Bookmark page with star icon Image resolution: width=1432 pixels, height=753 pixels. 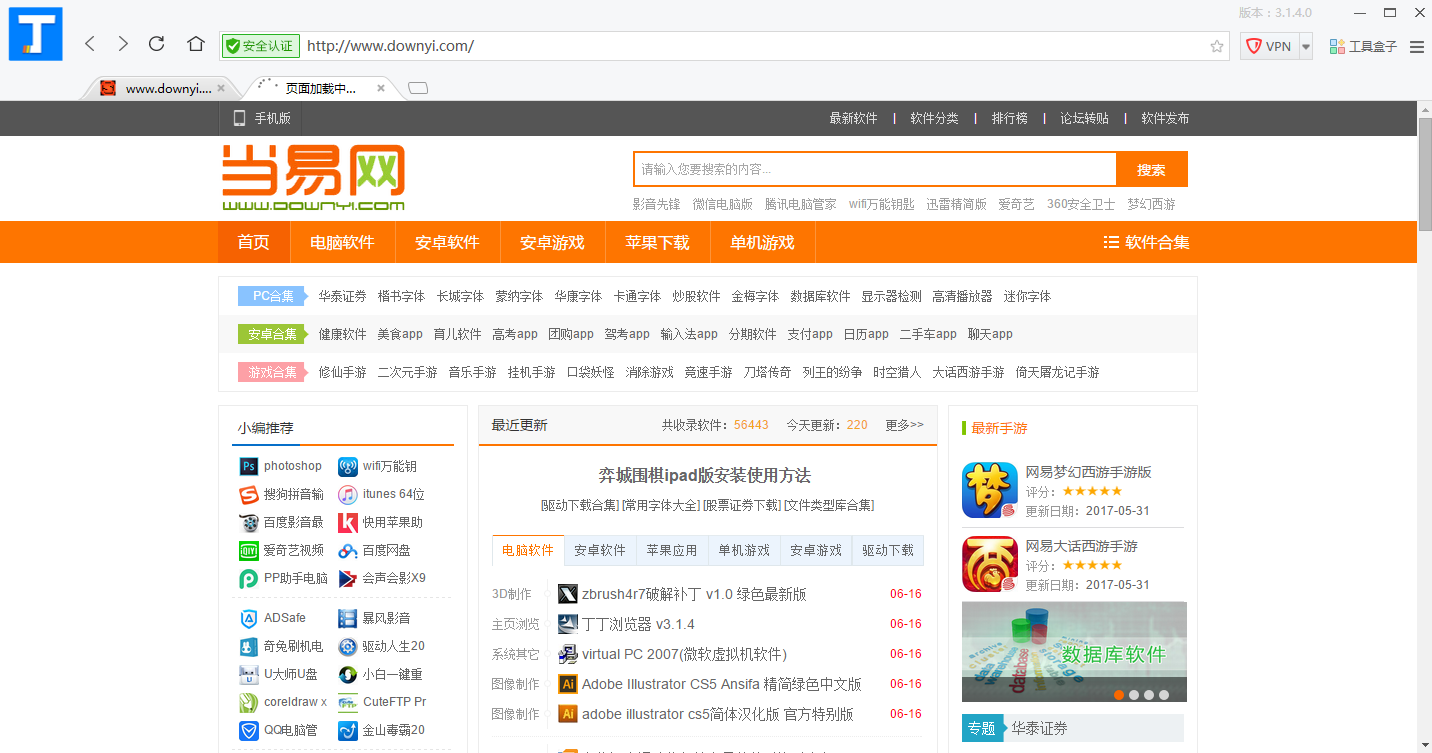1216,46
